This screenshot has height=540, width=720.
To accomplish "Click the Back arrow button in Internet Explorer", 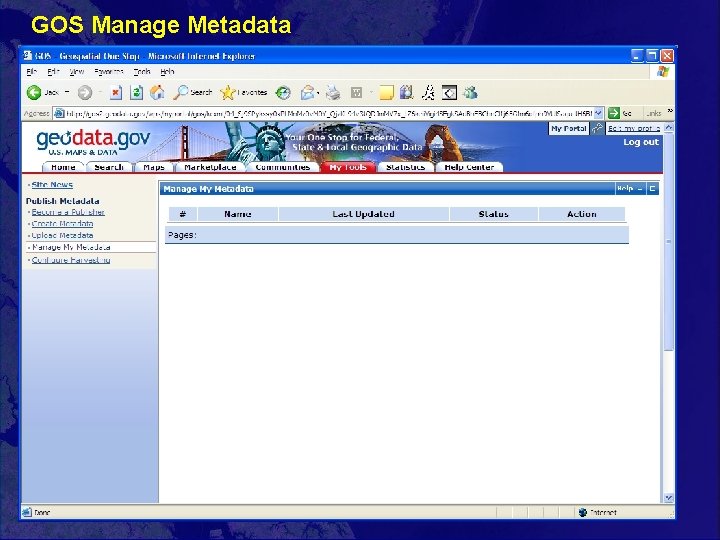I will (34, 93).
